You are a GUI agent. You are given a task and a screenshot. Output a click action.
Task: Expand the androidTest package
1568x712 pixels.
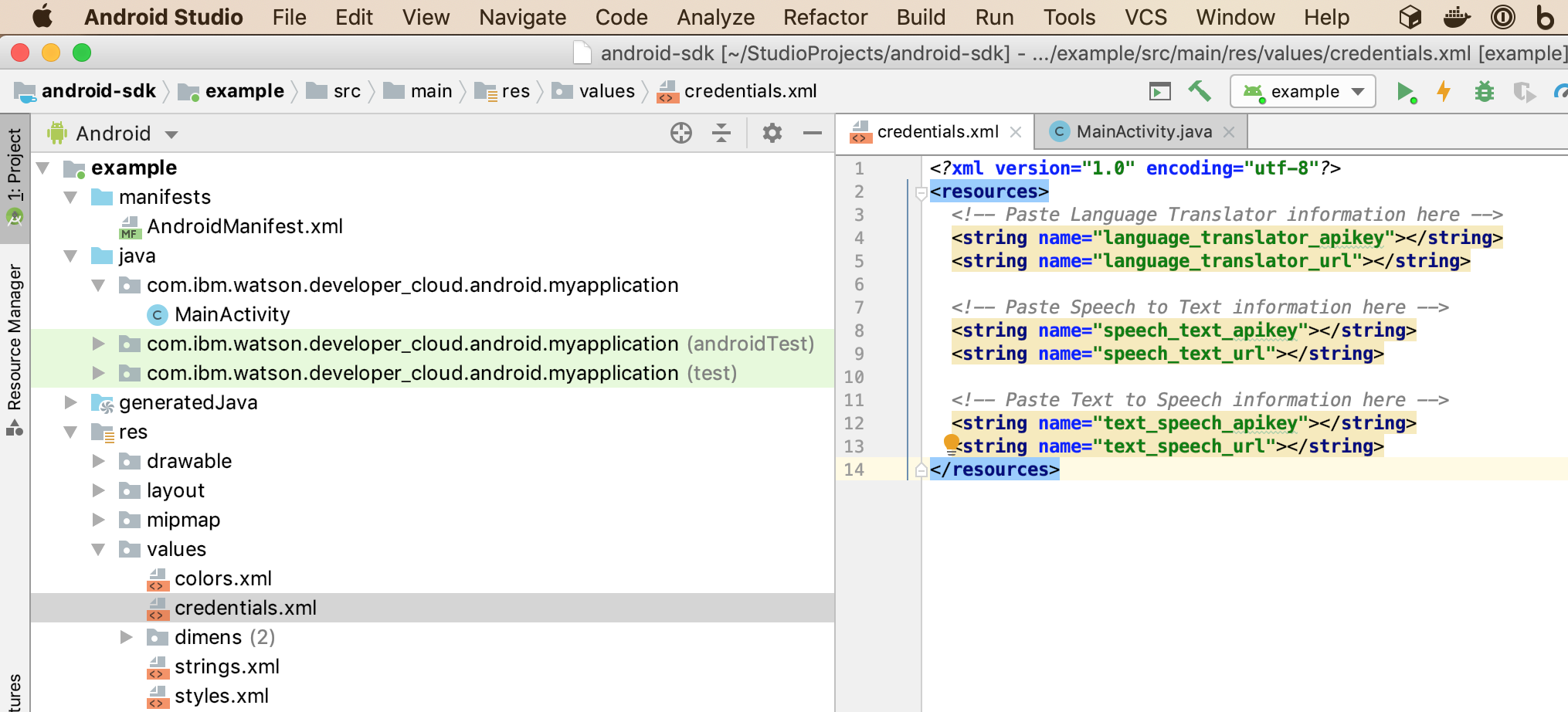point(99,344)
